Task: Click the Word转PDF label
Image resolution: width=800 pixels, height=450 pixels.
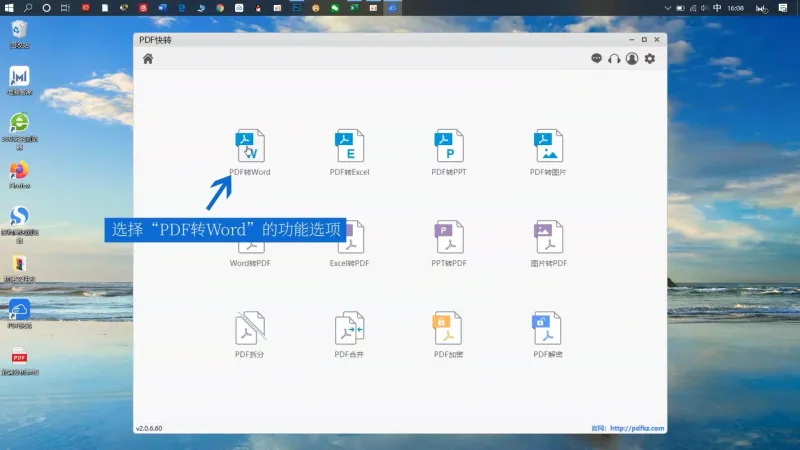Action: pyautogui.click(x=250, y=263)
